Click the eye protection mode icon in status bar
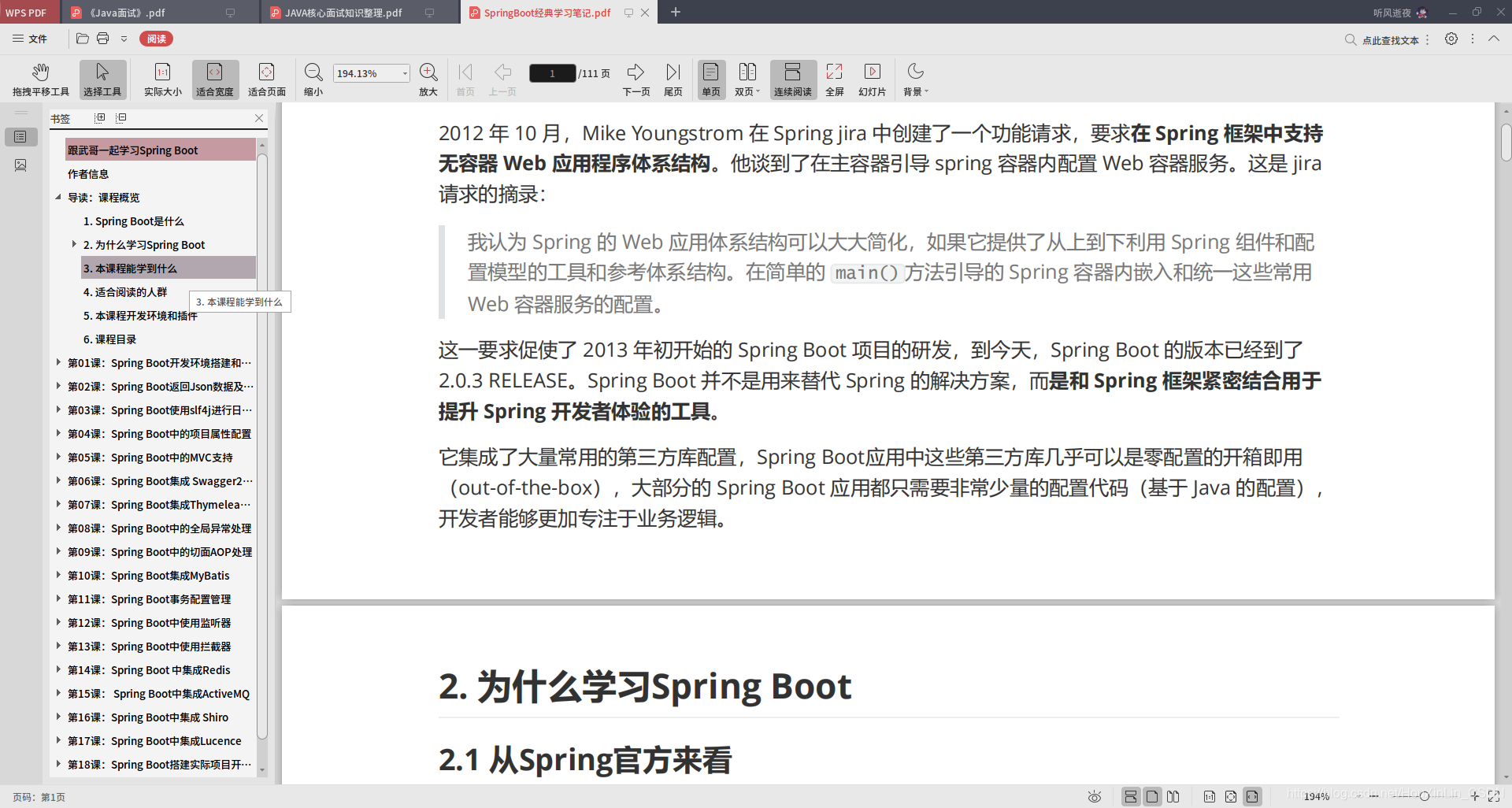The width and height of the screenshot is (1512, 808). click(1095, 796)
